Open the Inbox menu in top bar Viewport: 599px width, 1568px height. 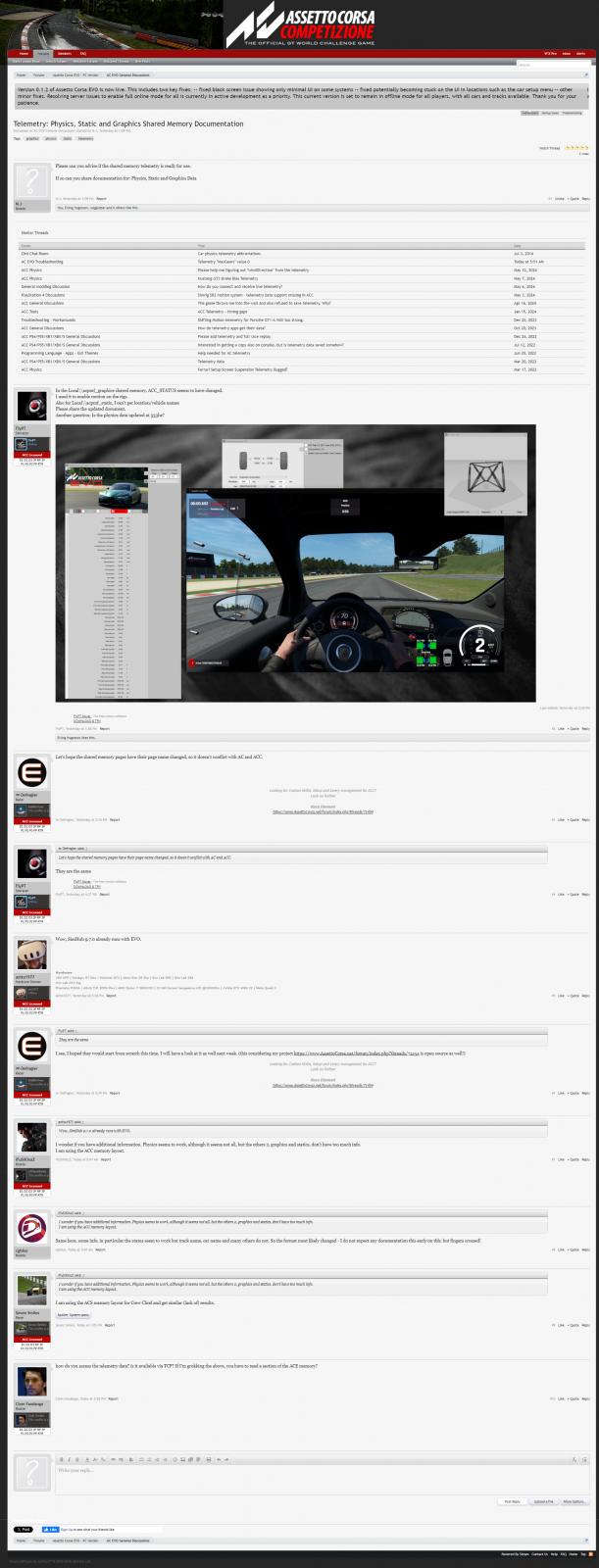[567, 53]
